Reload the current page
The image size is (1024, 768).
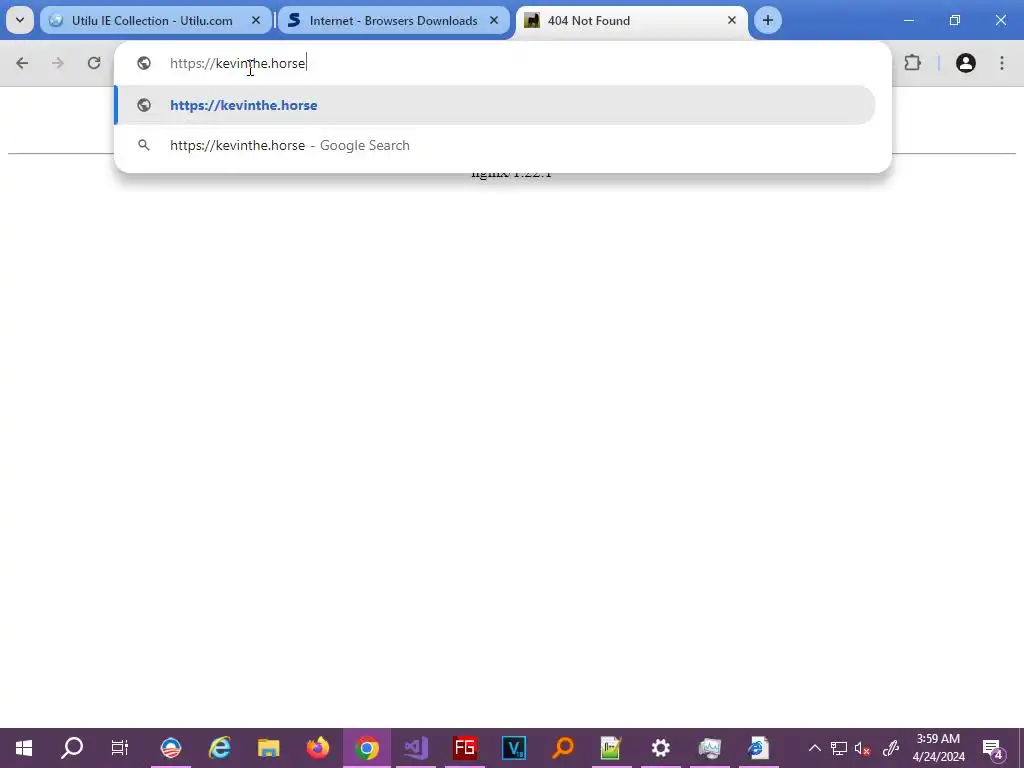pyautogui.click(x=94, y=63)
